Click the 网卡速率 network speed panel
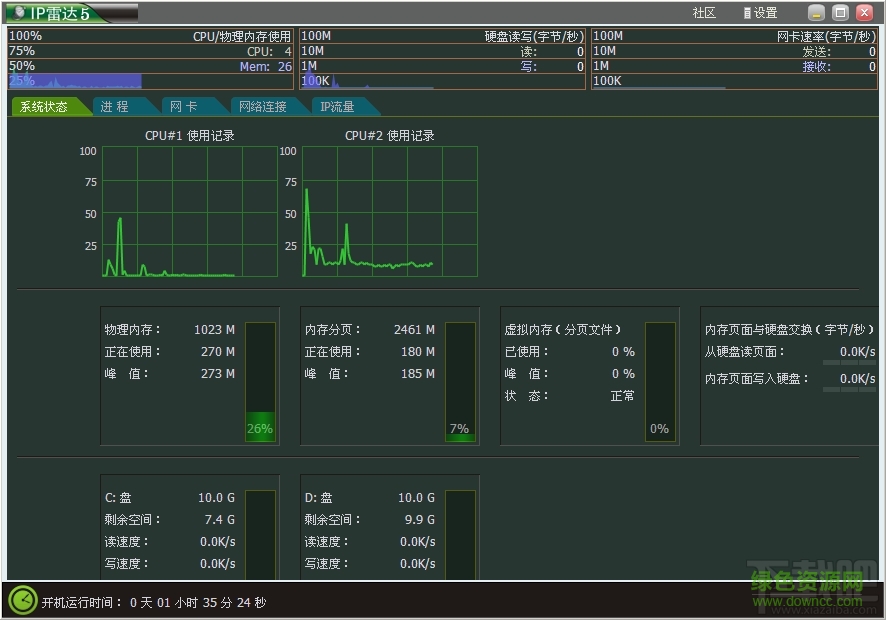The width and height of the screenshot is (886, 620). (735, 59)
